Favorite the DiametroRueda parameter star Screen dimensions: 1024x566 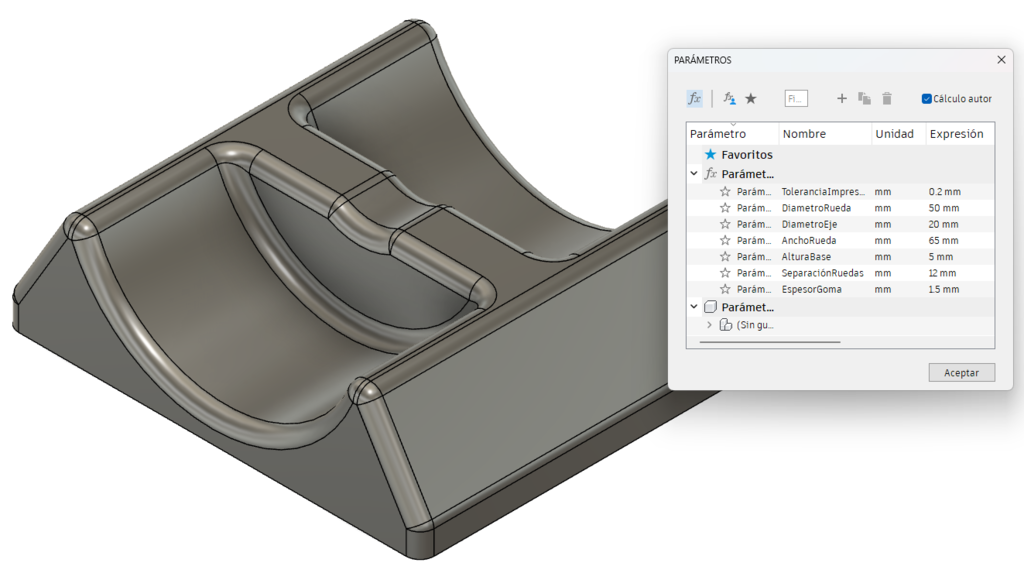pyautogui.click(x=725, y=208)
